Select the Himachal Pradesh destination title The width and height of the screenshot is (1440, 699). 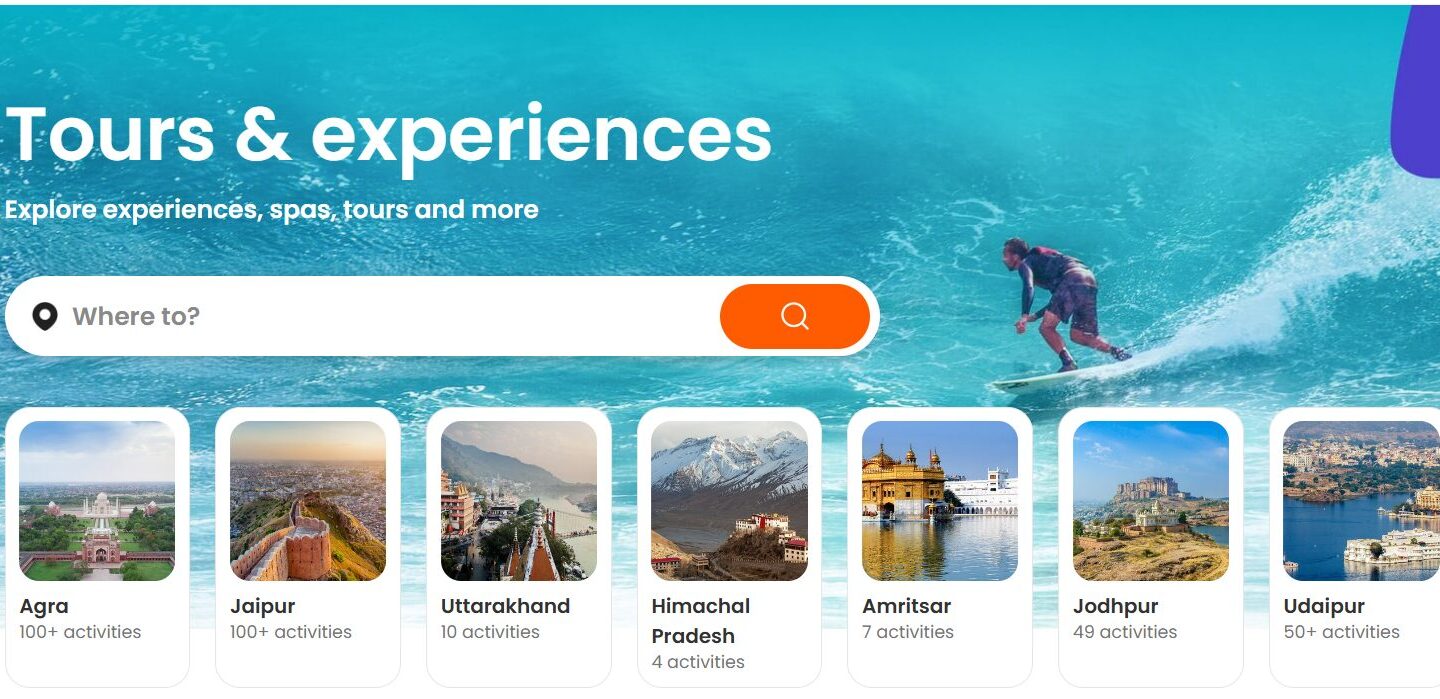(x=700, y=621)
